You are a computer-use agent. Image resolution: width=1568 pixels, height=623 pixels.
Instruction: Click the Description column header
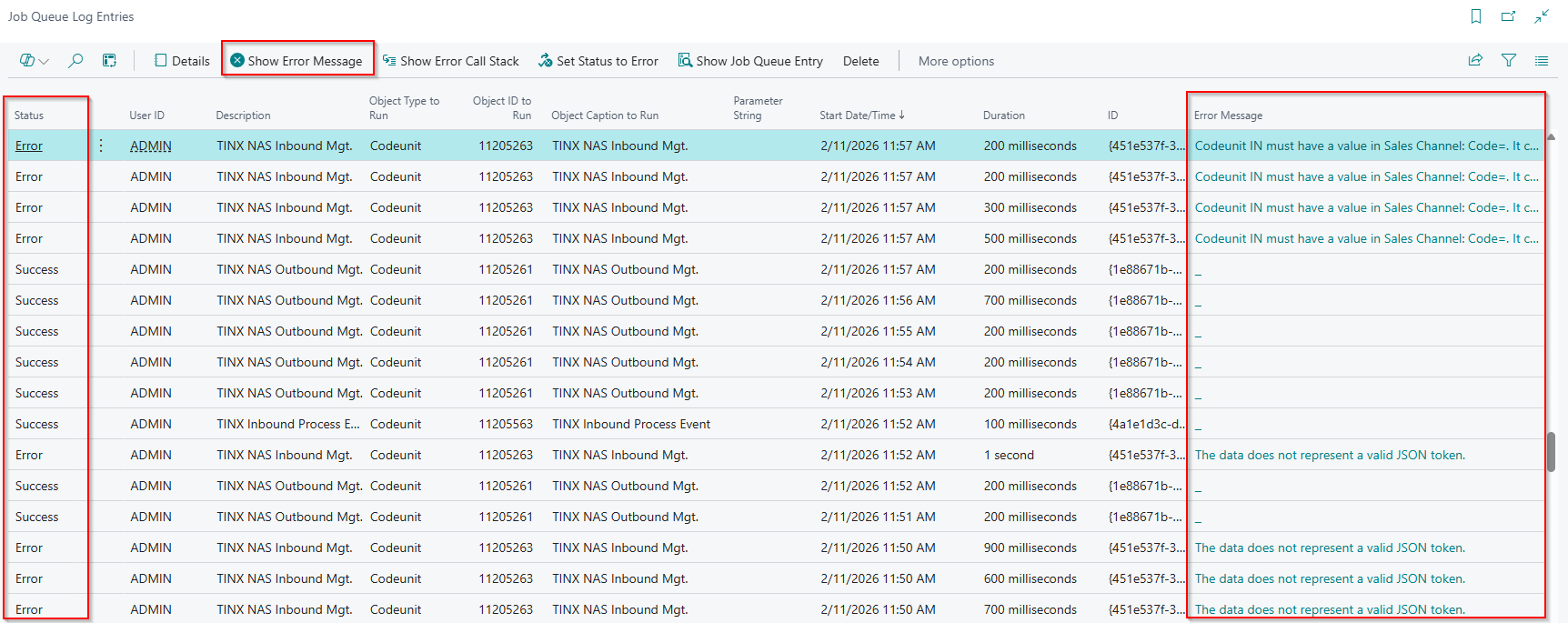[x=243, y=116]
